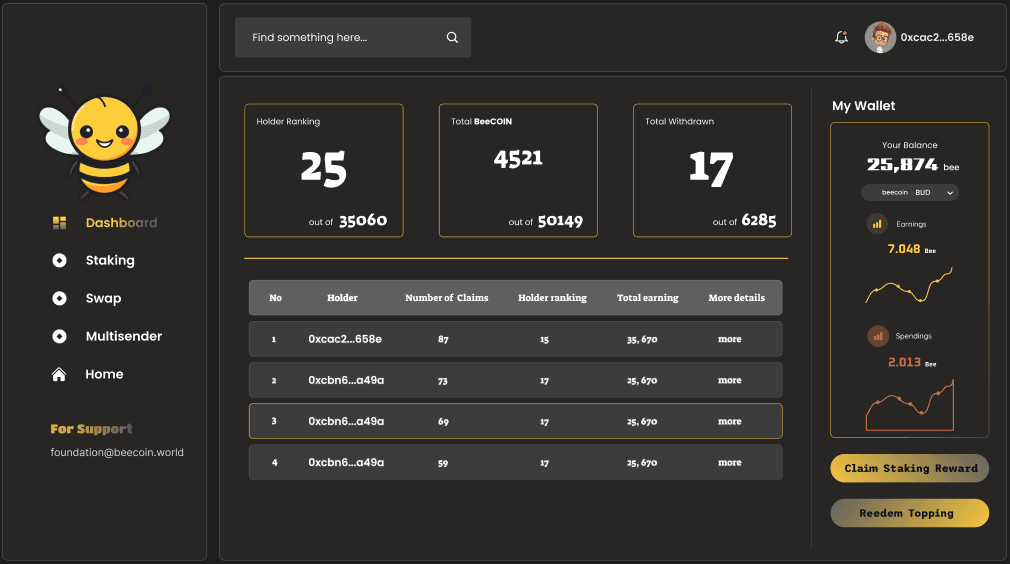Viewport: 1010px width, 564px height.
Task: Click the user avatar picture
Action: click(x=880, y=37)
